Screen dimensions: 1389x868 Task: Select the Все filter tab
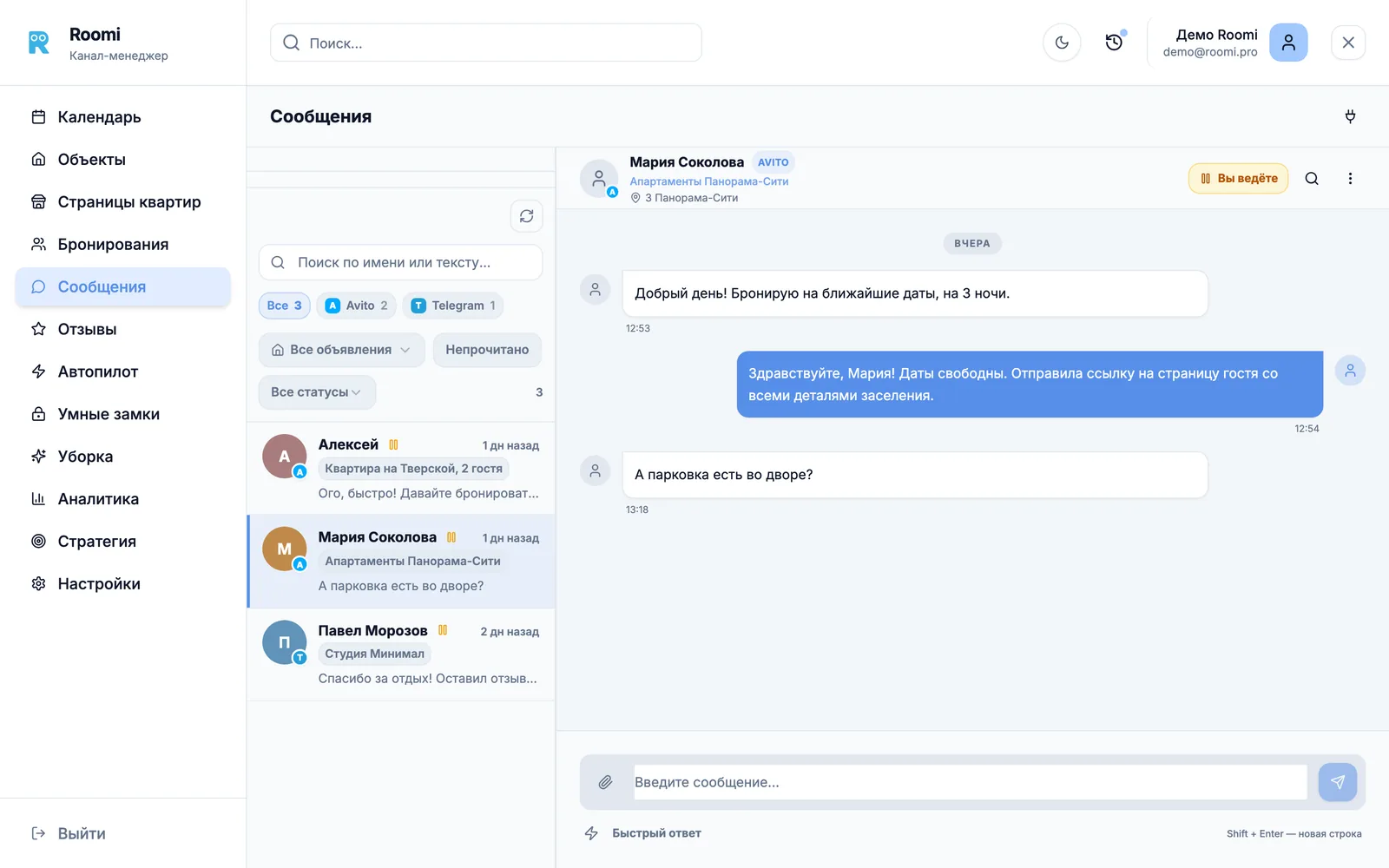[285, 306]
